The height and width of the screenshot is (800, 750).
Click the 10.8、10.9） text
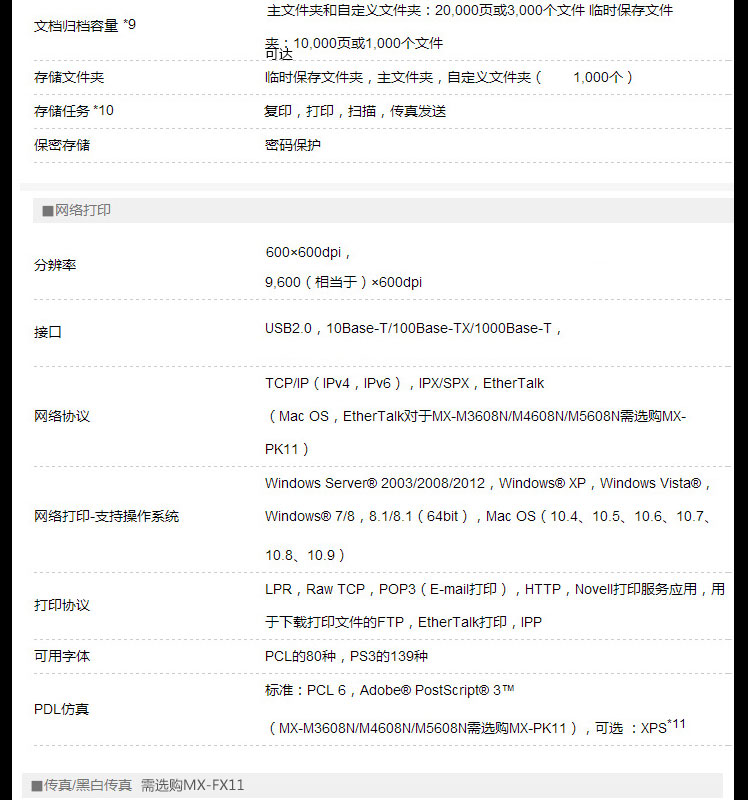coord(305,555)
